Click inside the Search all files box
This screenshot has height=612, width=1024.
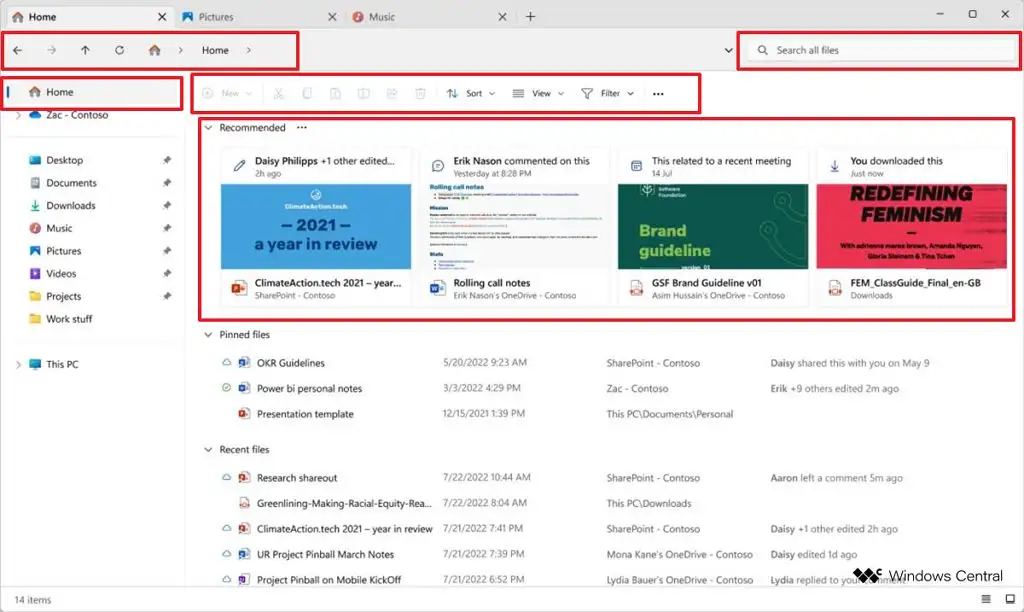880,49
